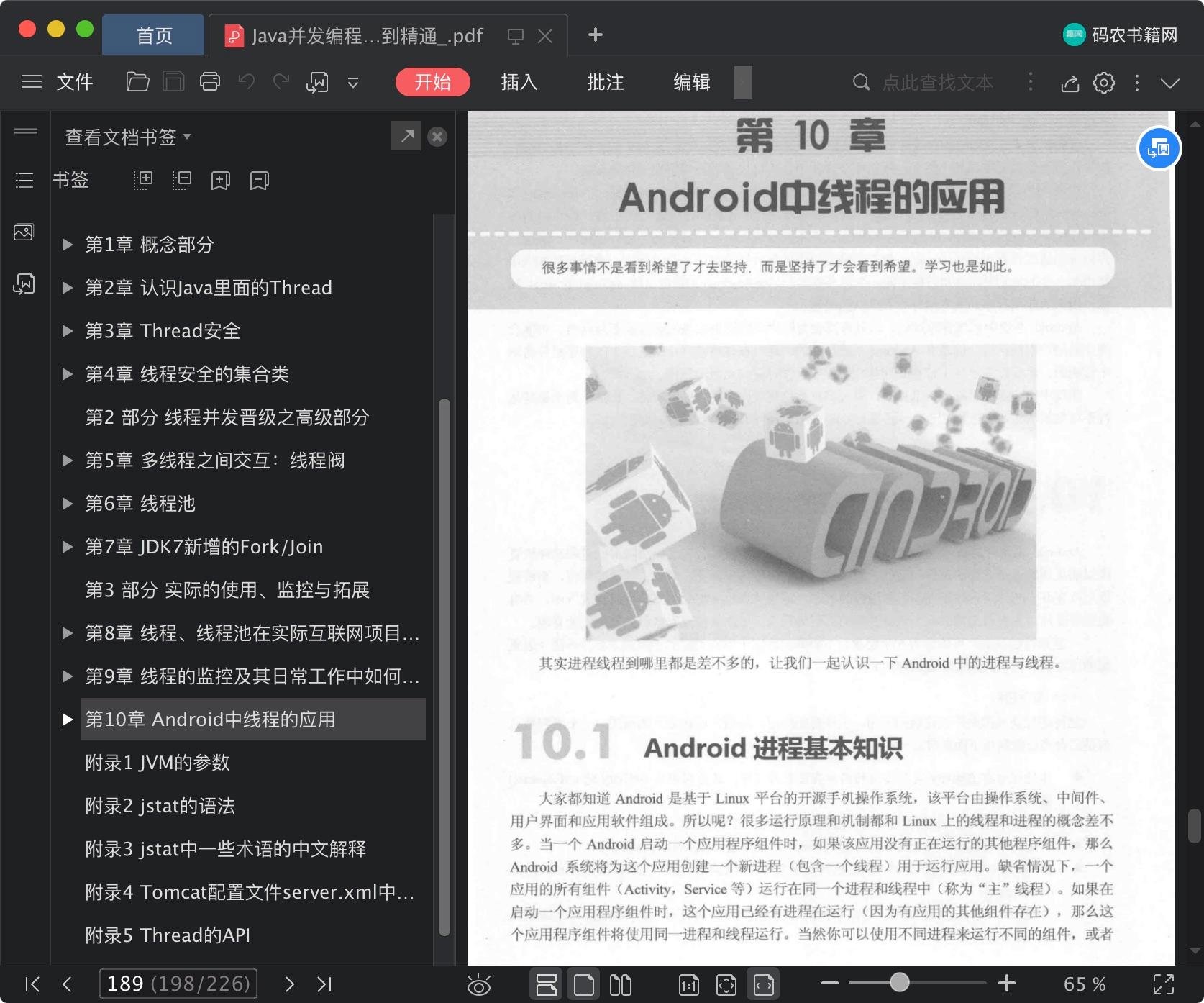1204x1003 pixels.
Task: Open 第2 部分 线程并发晋级之高级部分 bookmark
Action: coord(227,417)
